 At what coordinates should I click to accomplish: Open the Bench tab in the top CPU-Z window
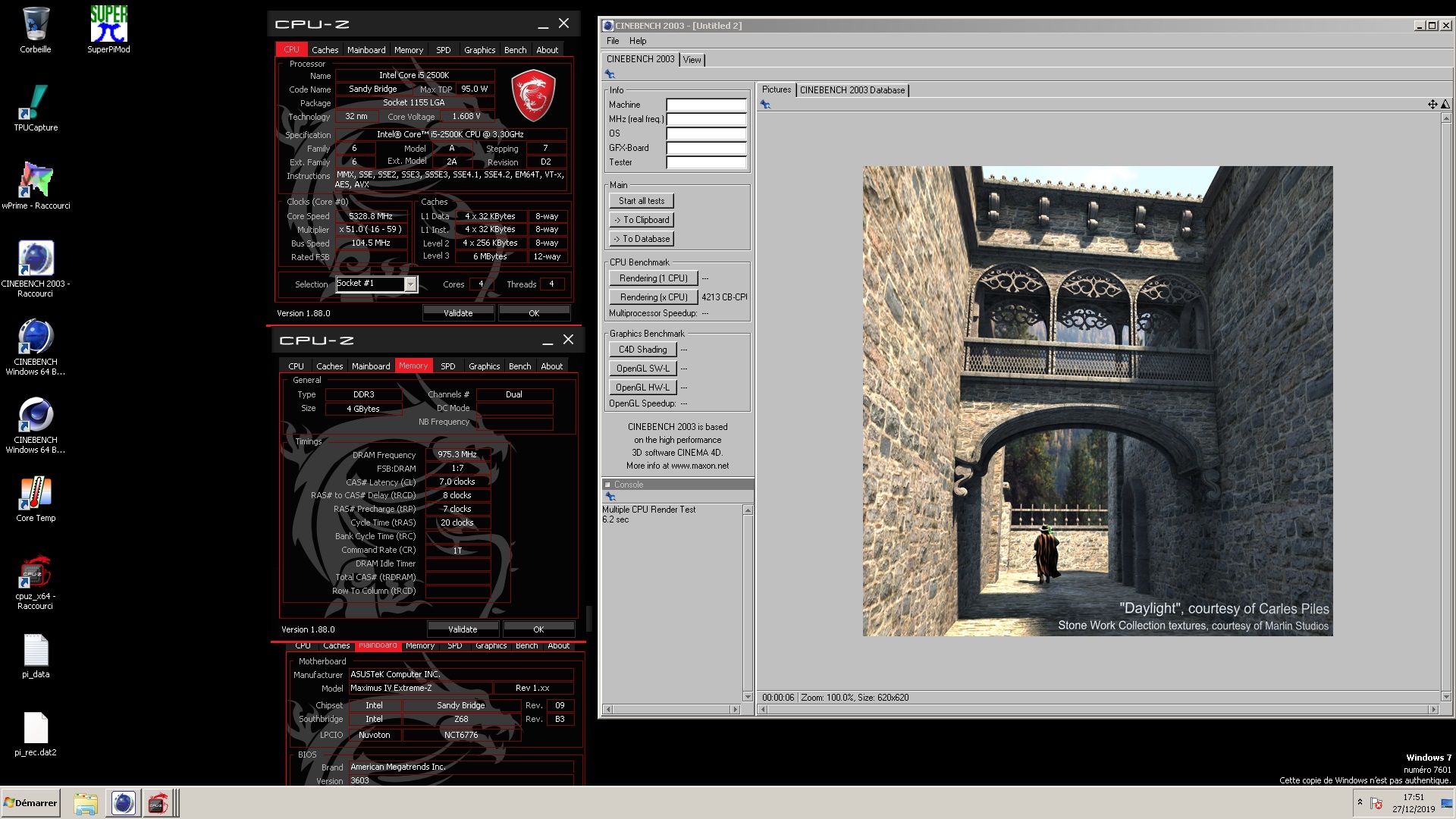click(516, 50)
